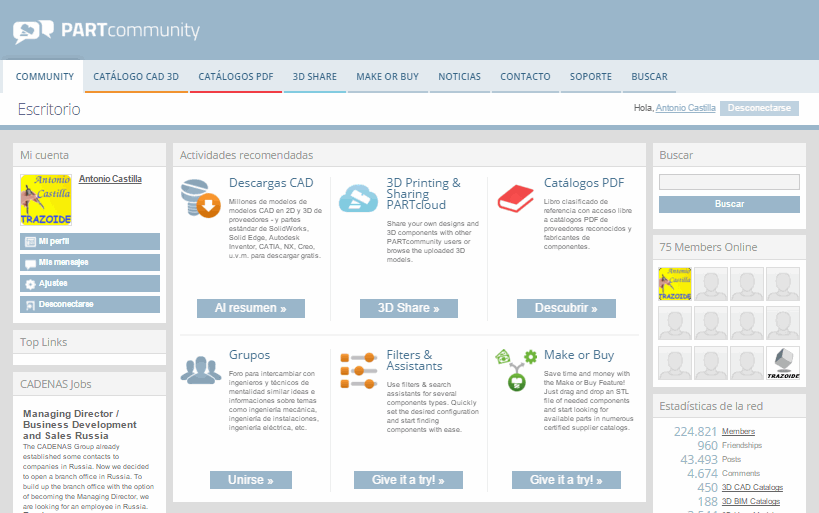Click the '224.821' members count
Screen dimensions: 819x513
(x=695, y=432)
